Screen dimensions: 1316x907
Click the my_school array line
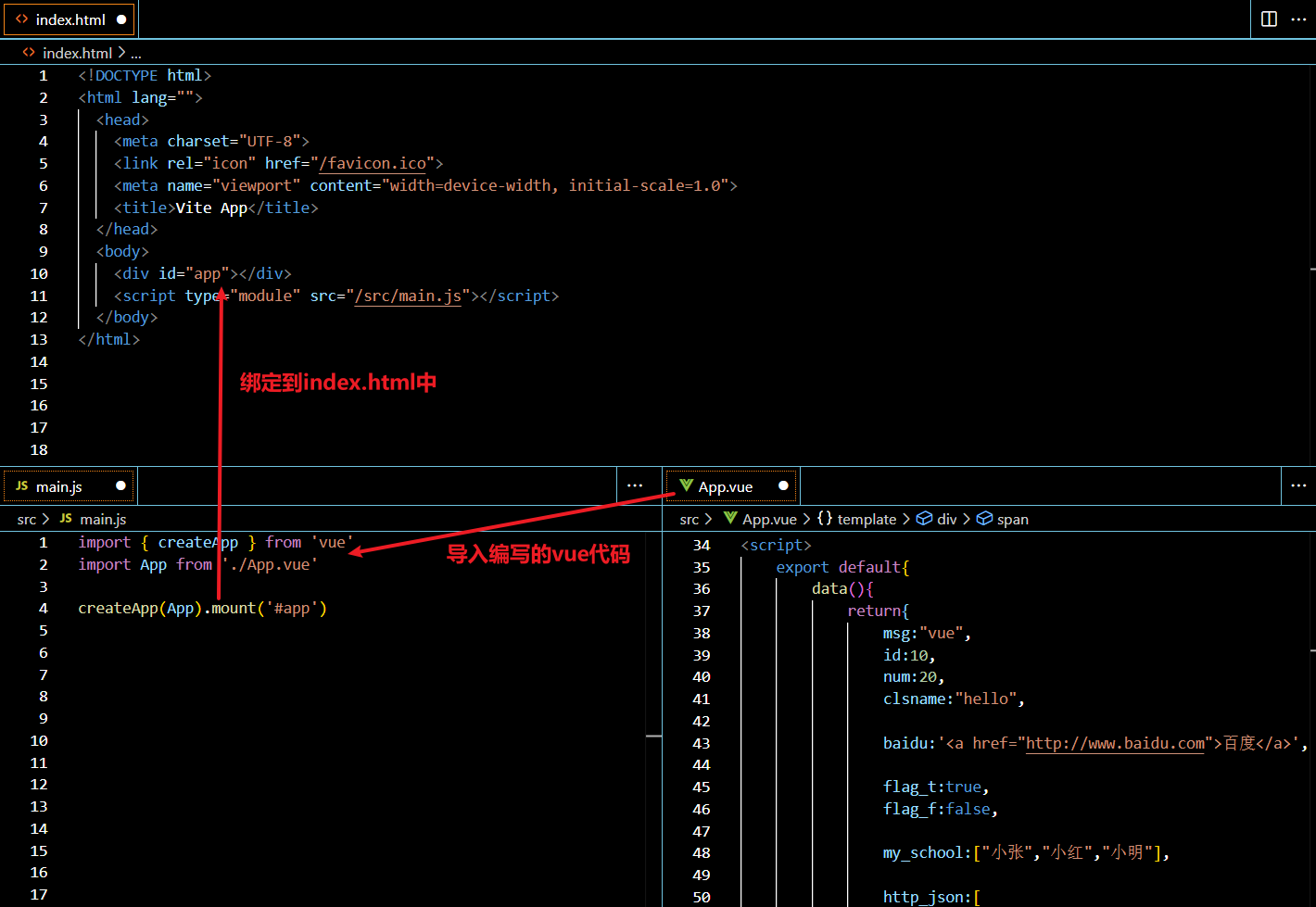tap(1026, 852)
